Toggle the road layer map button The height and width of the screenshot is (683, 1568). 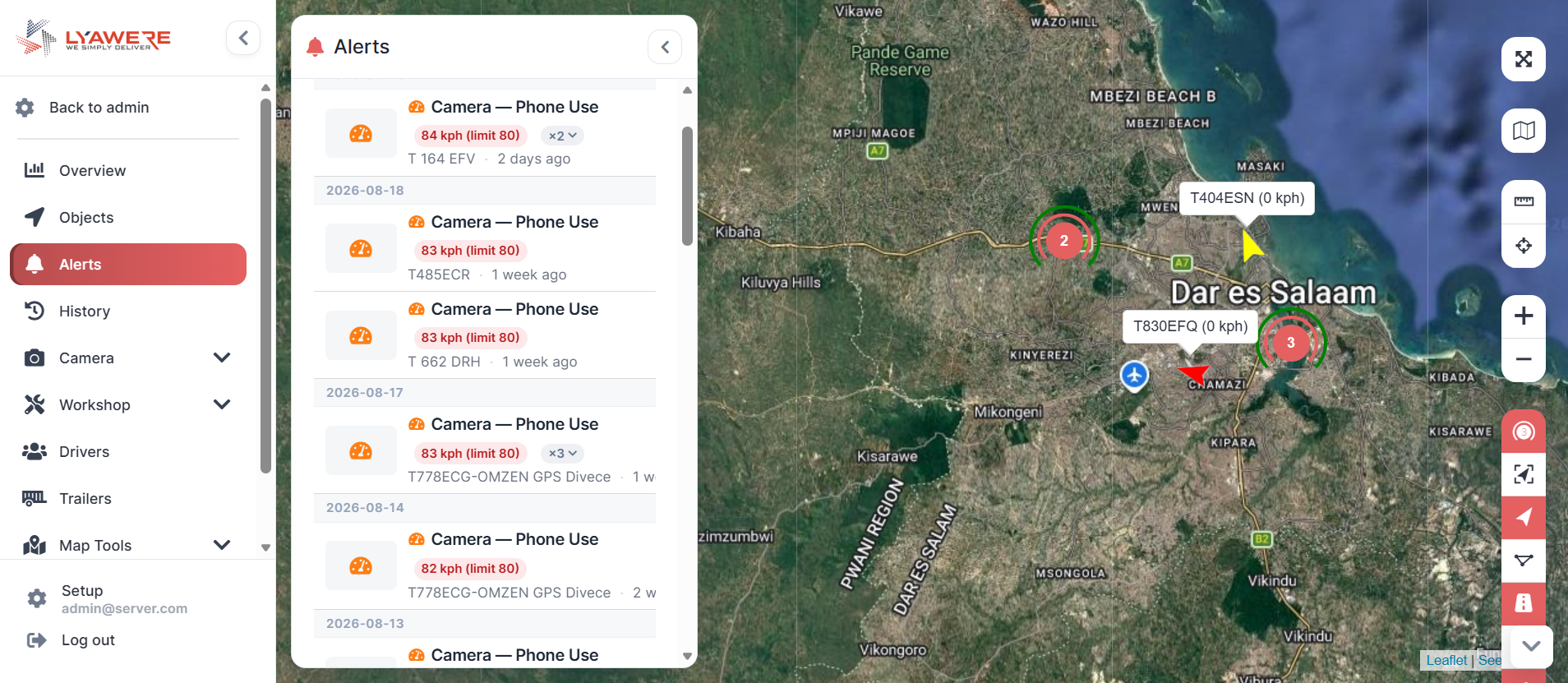1524,603
